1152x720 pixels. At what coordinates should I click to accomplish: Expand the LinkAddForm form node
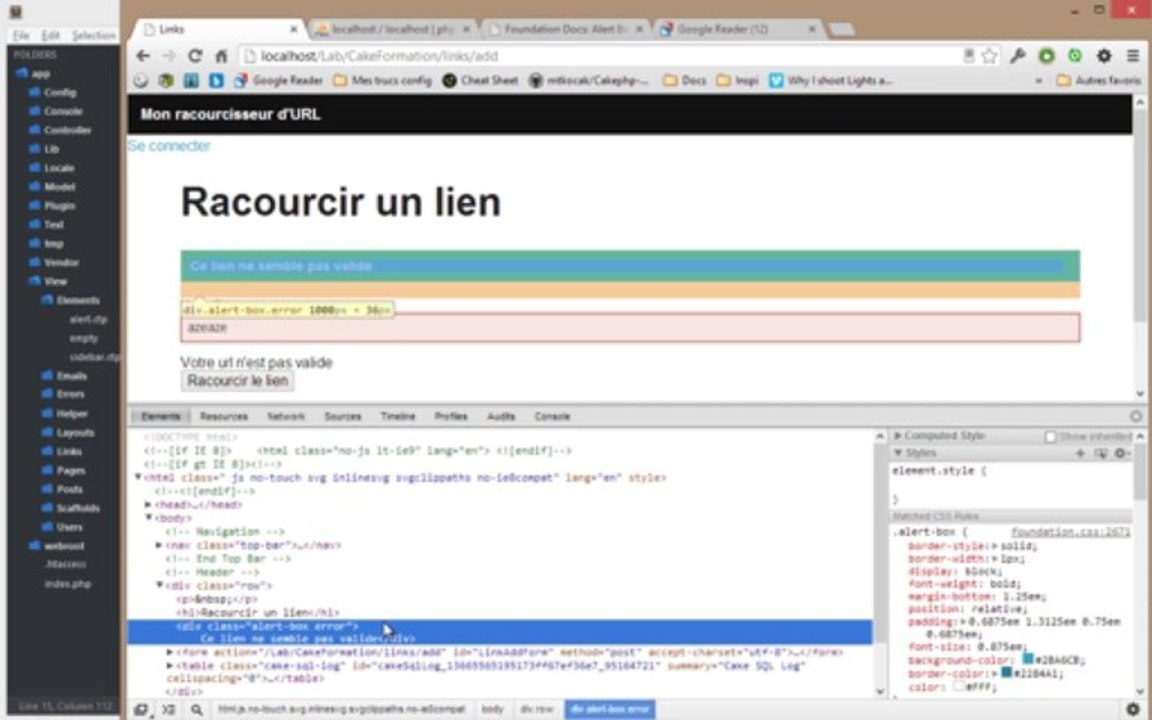170,652
